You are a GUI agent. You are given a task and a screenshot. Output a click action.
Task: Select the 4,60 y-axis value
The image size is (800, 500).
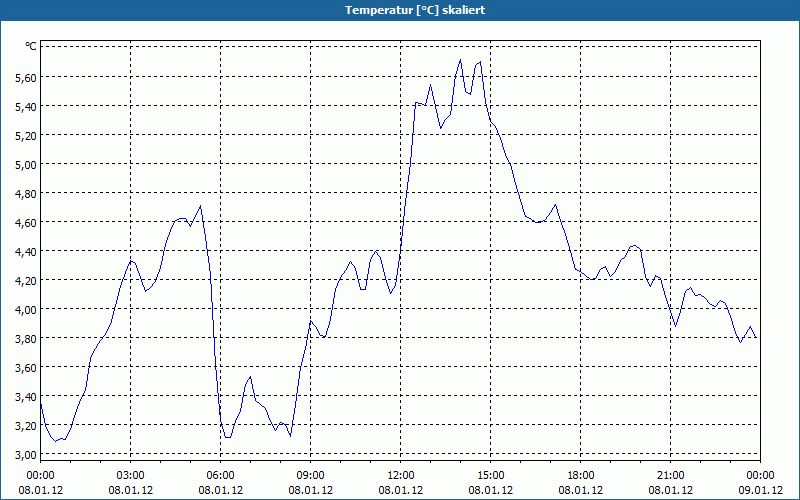click(26, 222)
